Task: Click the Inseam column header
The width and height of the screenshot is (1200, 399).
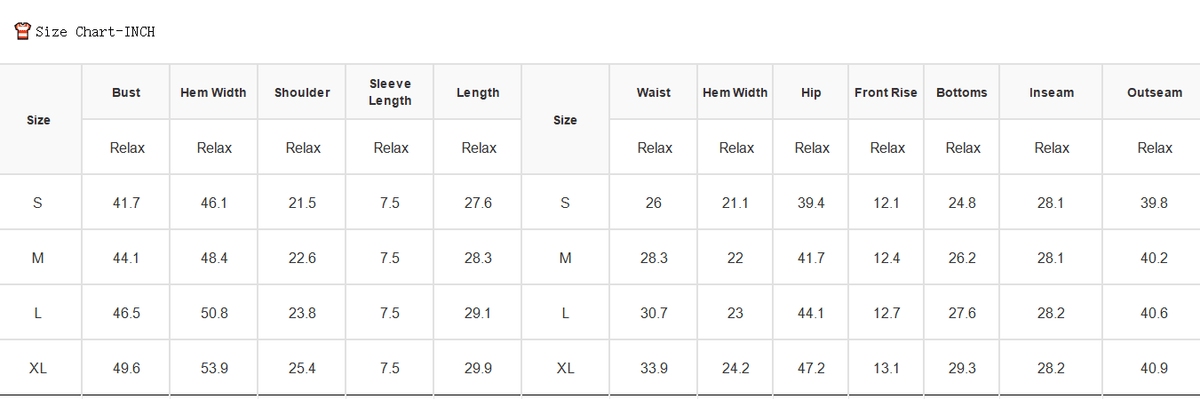Action: [1051, 92]
